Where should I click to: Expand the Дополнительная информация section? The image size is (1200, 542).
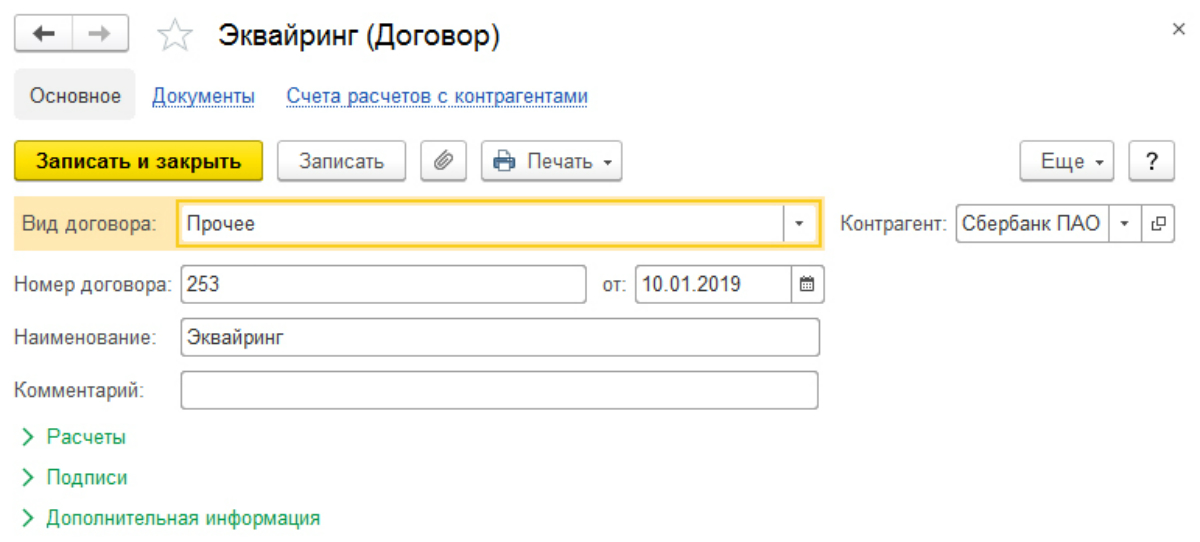click(x=170, y=519)
